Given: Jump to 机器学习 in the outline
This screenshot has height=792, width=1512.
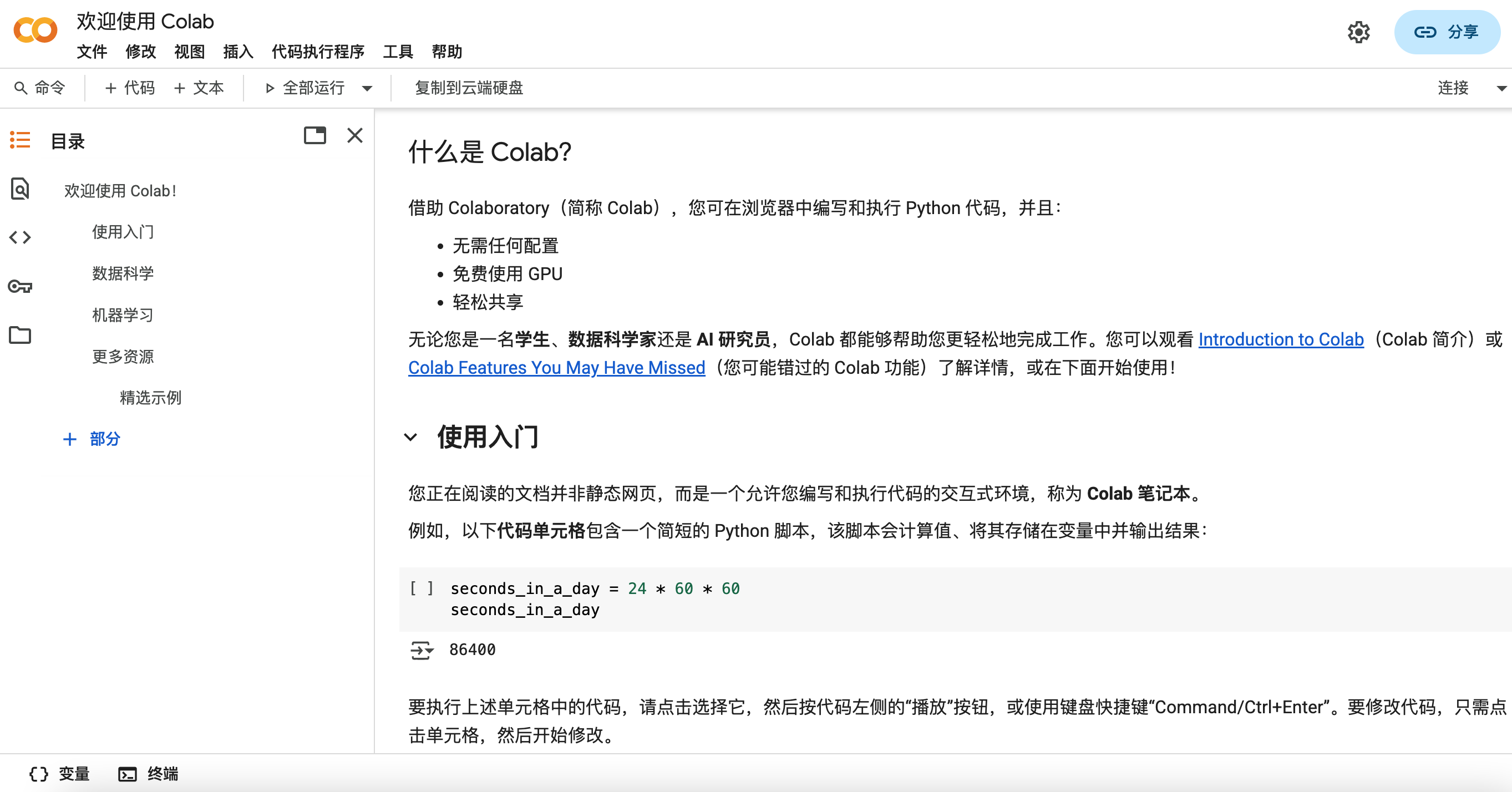Looking at the screenshot, I should coord(123,315).
